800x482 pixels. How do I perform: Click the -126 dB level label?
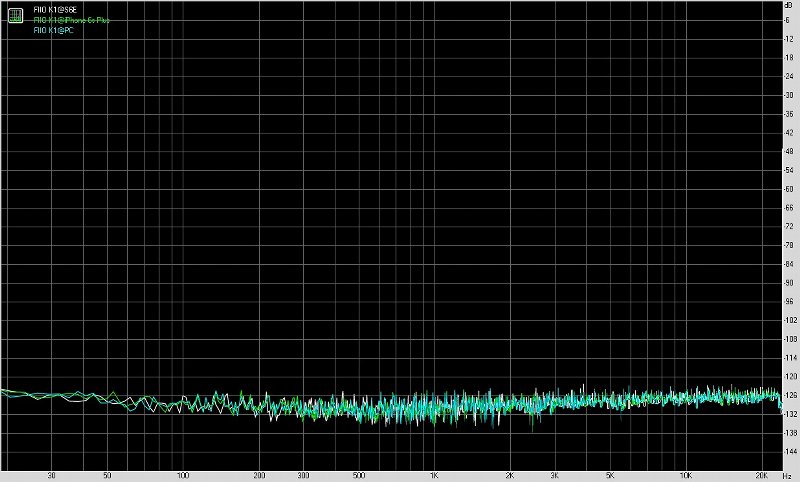click(x=789, y=395)
